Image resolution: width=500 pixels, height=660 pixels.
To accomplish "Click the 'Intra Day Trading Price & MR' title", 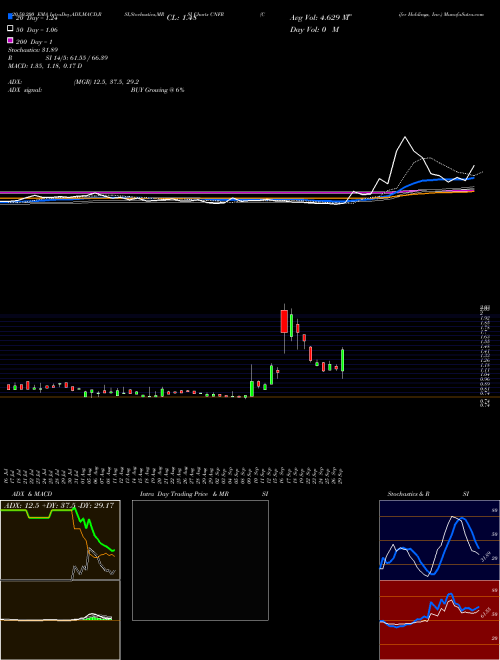I will click(x=184, y=494).
